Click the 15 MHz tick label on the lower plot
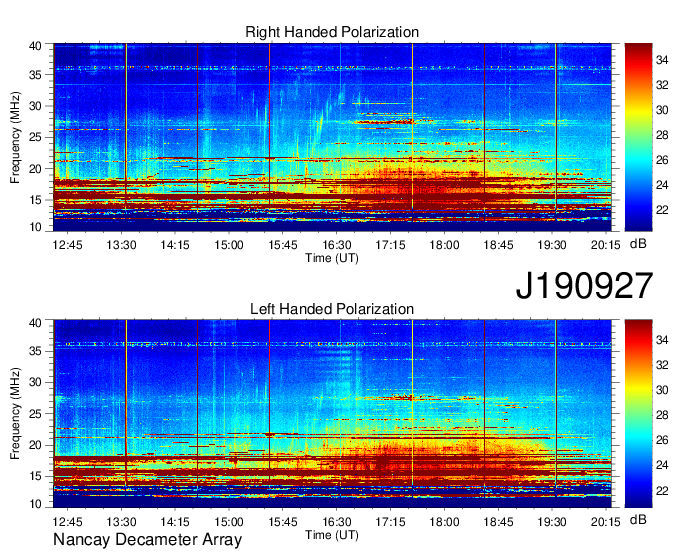This screenshot has height=552, width=680. (x=35, y=476)
